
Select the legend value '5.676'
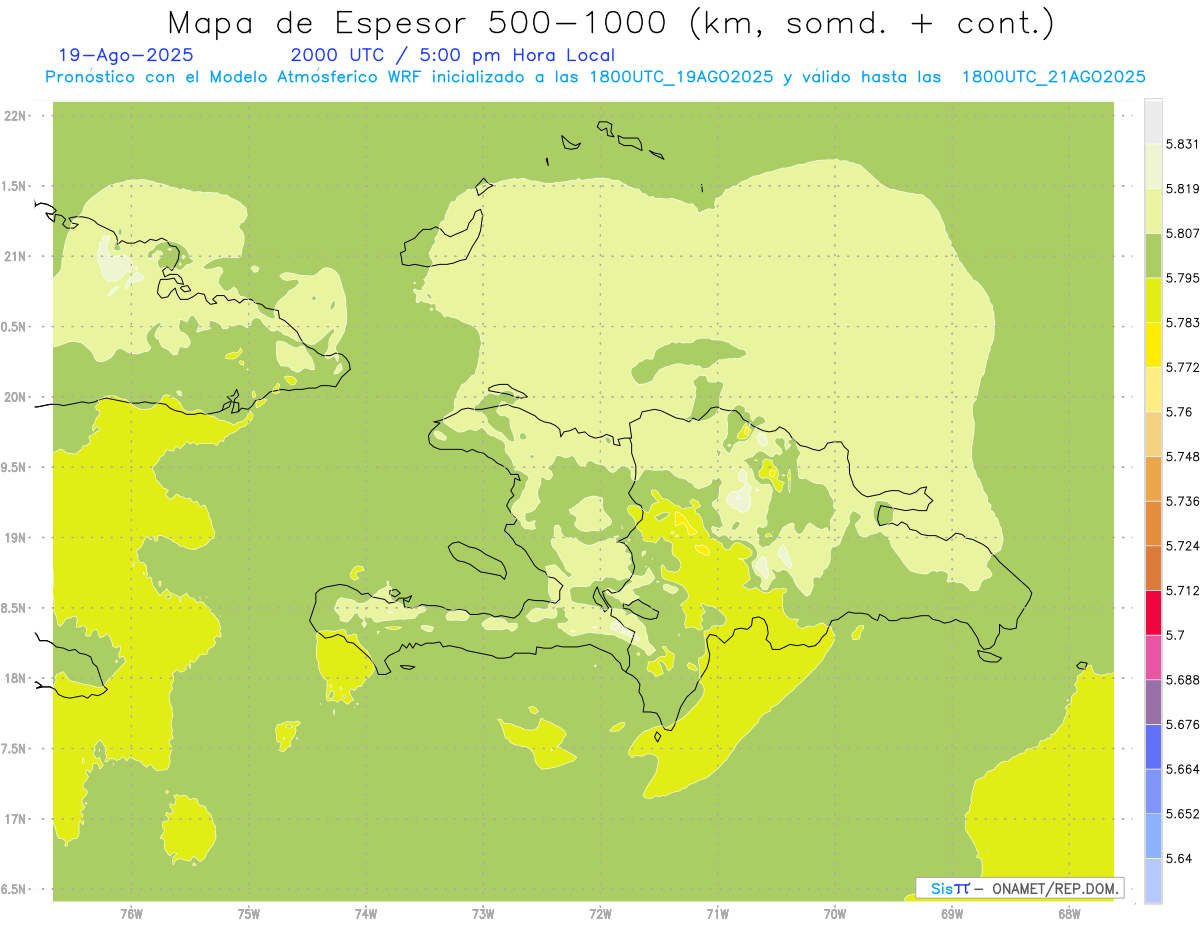click(x=1182, y=725)
